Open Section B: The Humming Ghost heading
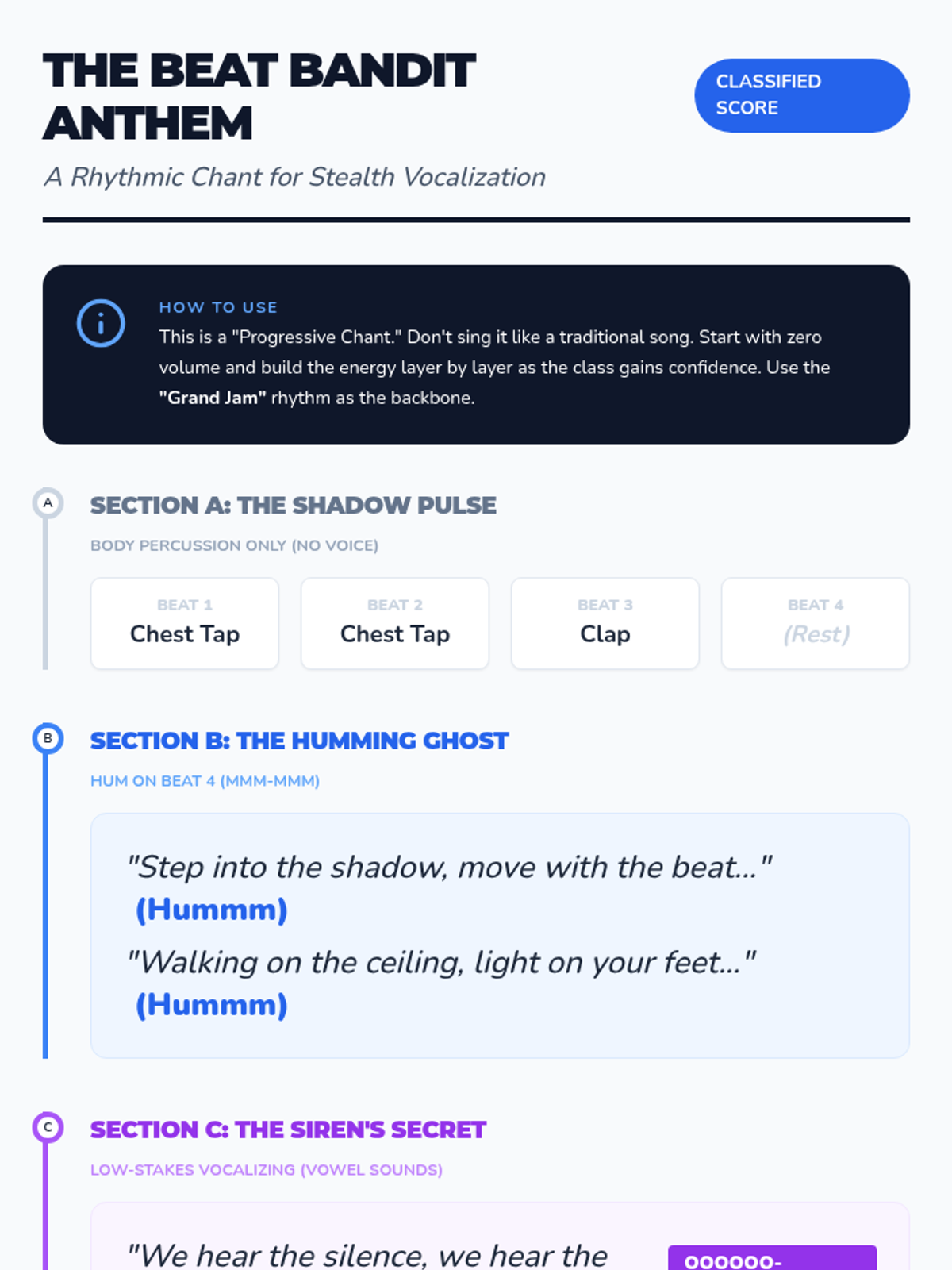The height and width of the screenshot is (1270, 952). pyautogui.click(x=299, y=741)
